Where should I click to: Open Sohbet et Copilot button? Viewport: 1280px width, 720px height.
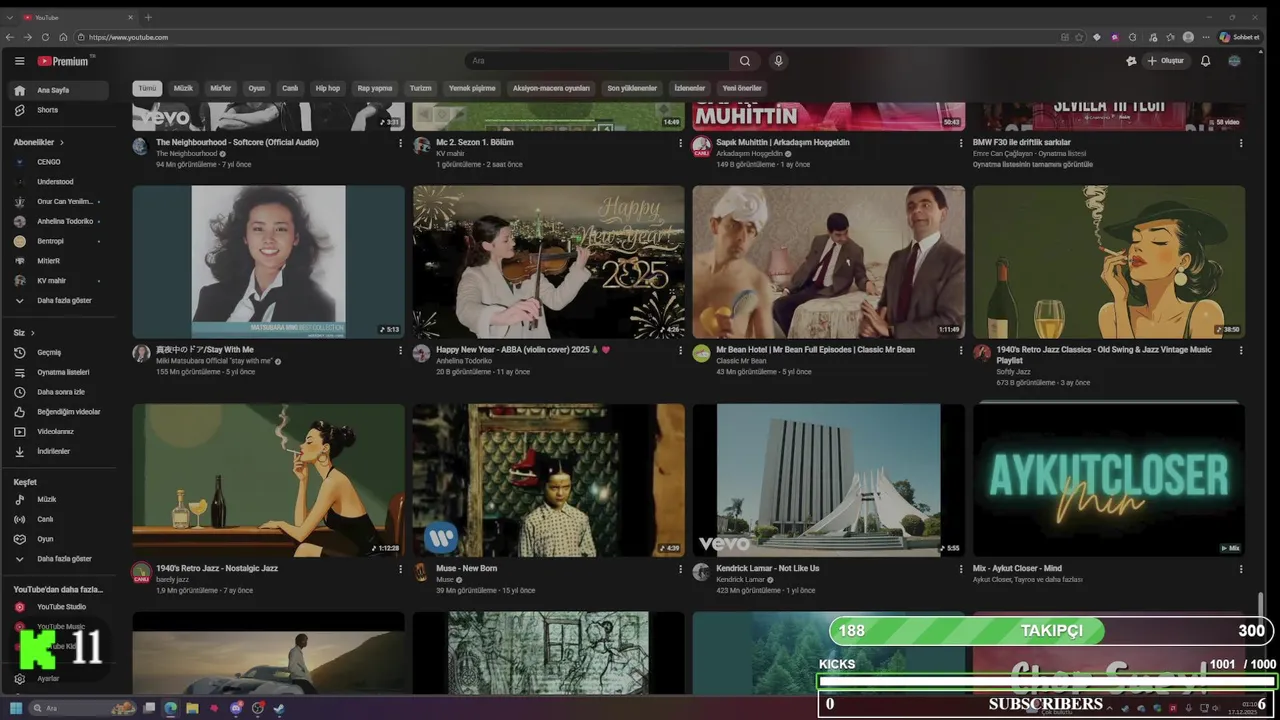click(1240, 37)
